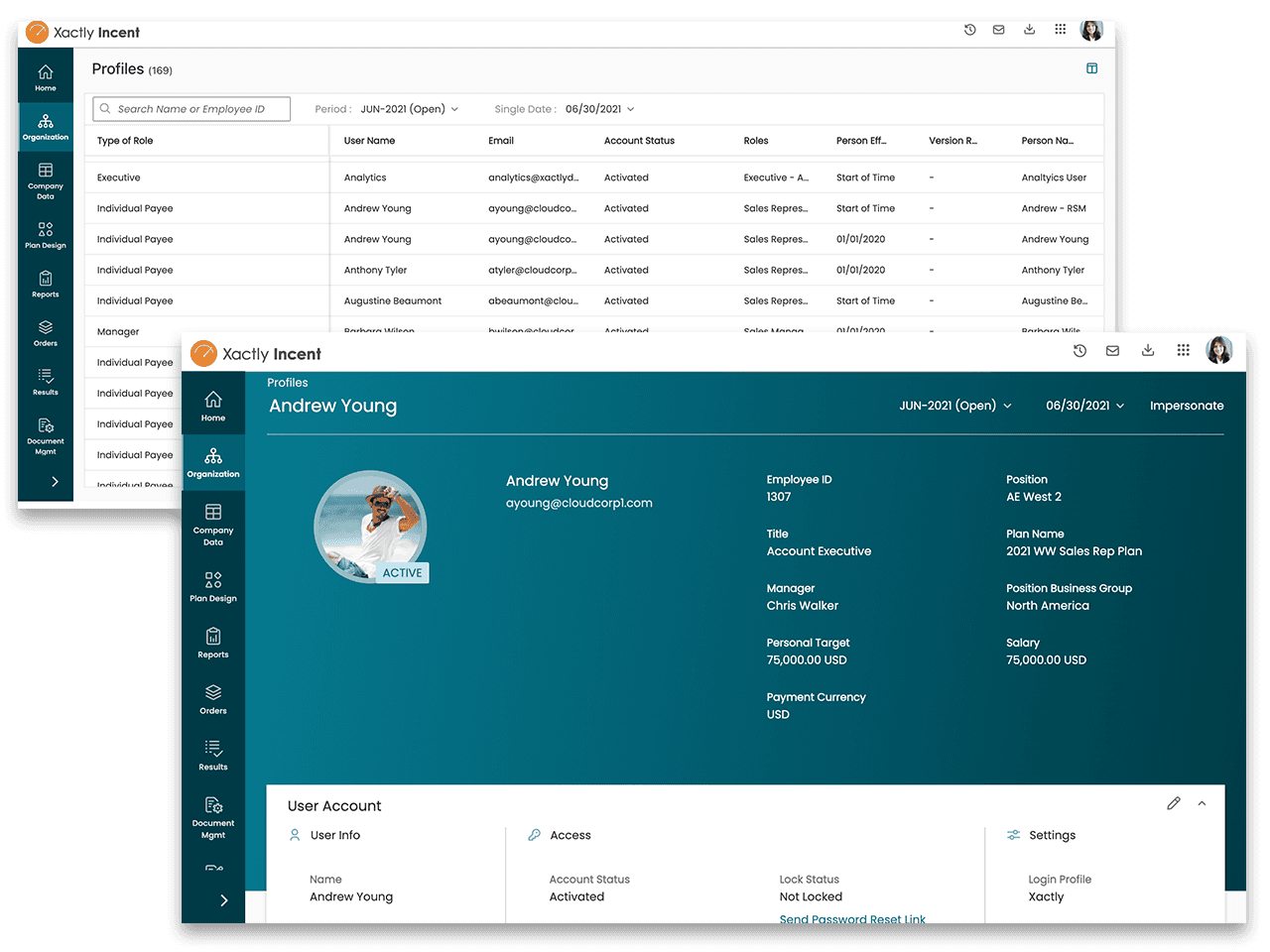1270x952 pixels.
Task: Expand the back window sidebar with the arrow
Action: [55, 481]
